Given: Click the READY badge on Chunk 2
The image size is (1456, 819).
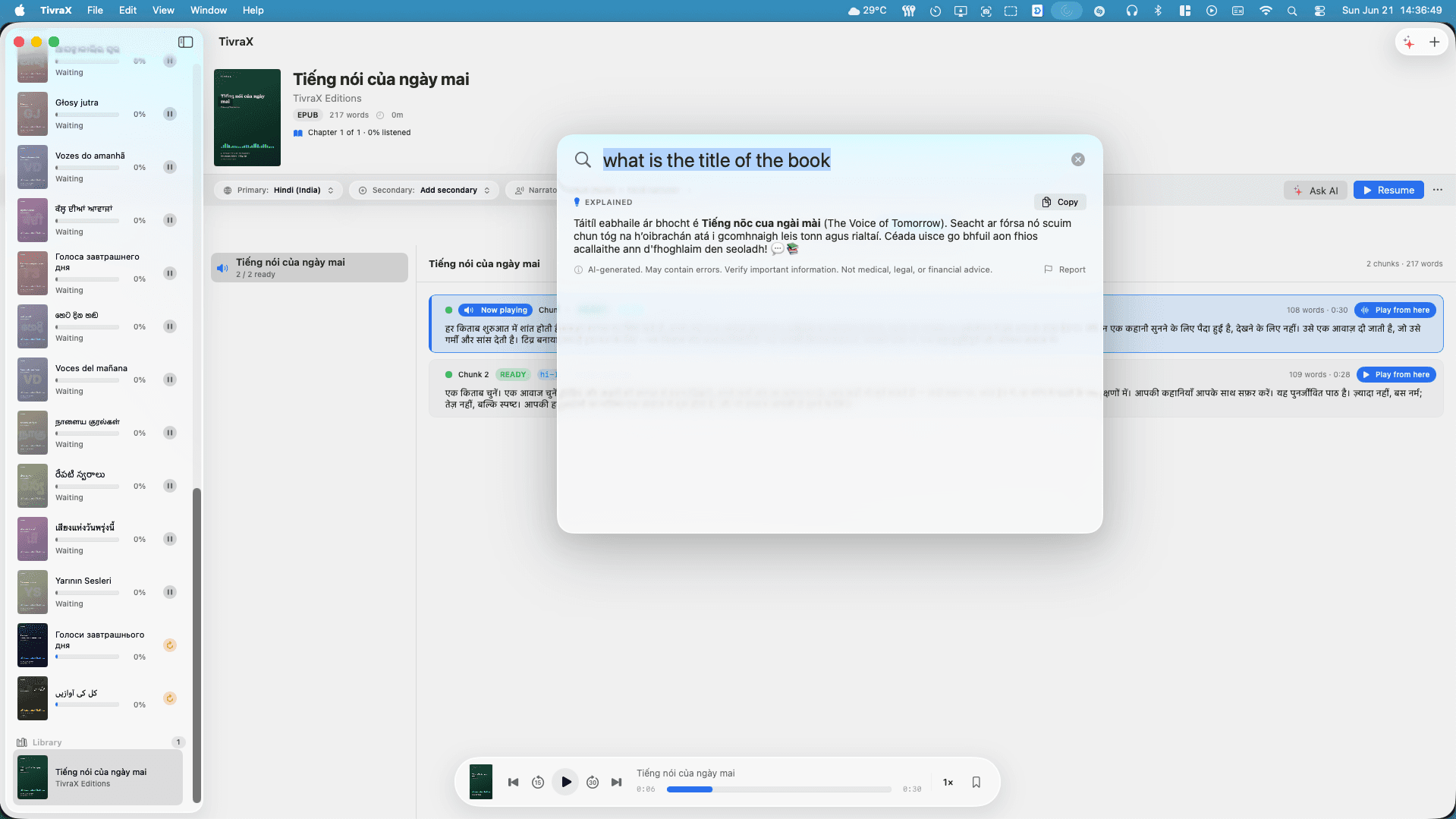Looking at the screenshot, I should pos(513,374).
